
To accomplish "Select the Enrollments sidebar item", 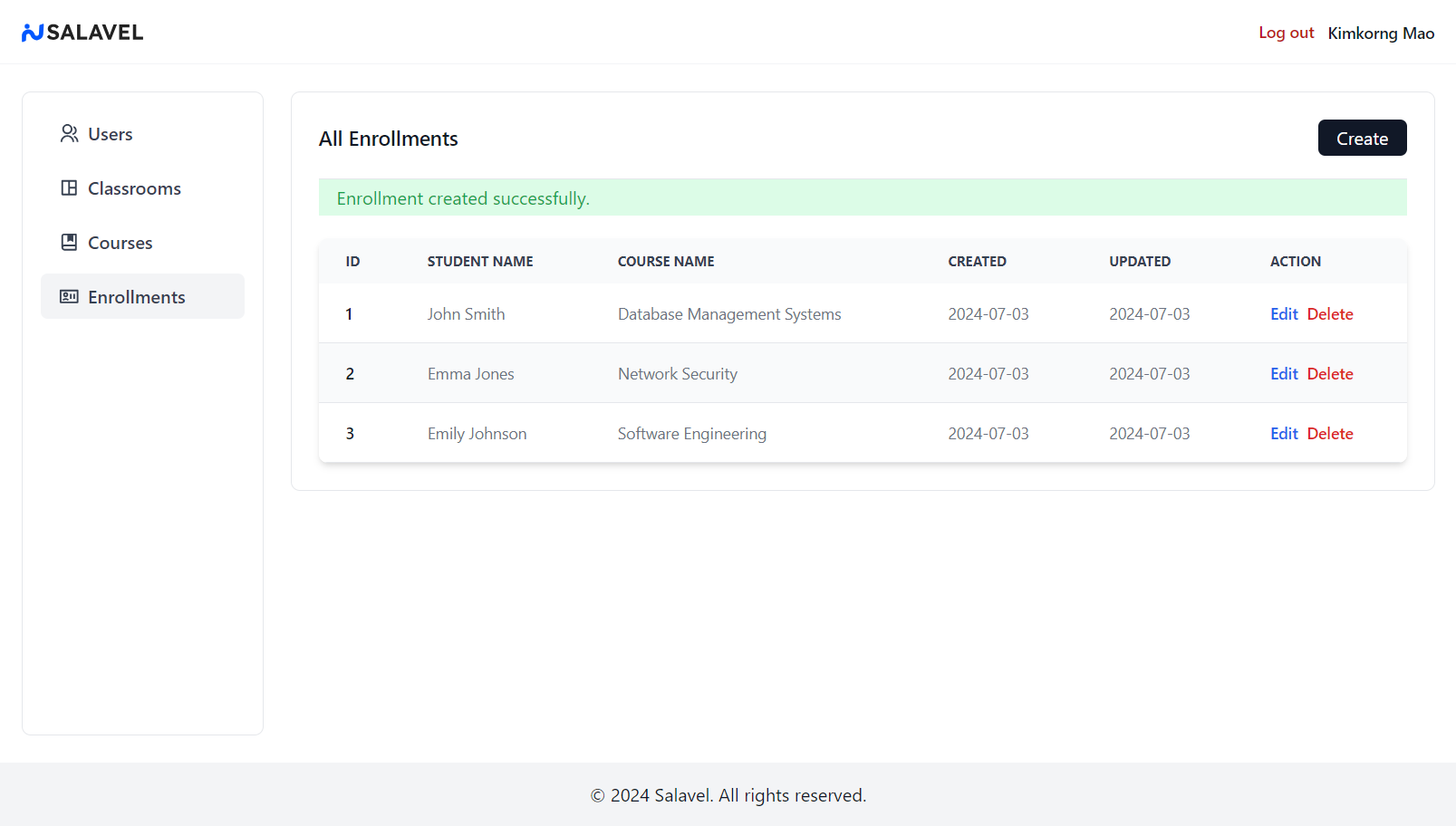I will coord(136,297).
